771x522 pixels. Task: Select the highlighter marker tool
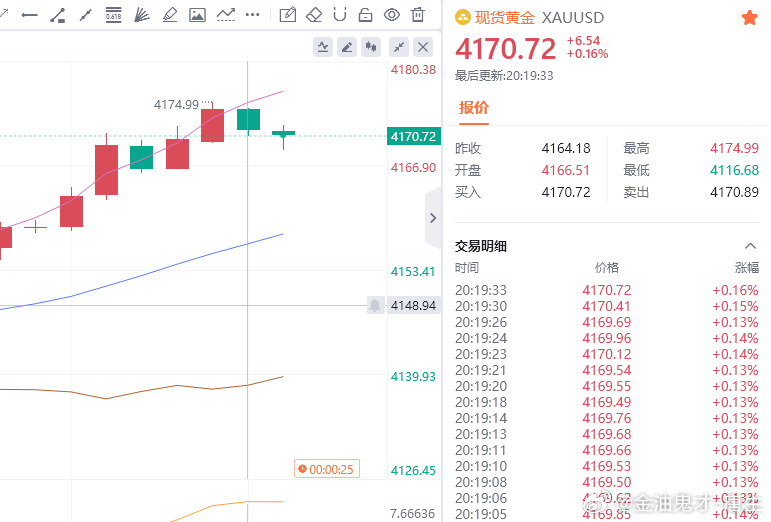170,15
